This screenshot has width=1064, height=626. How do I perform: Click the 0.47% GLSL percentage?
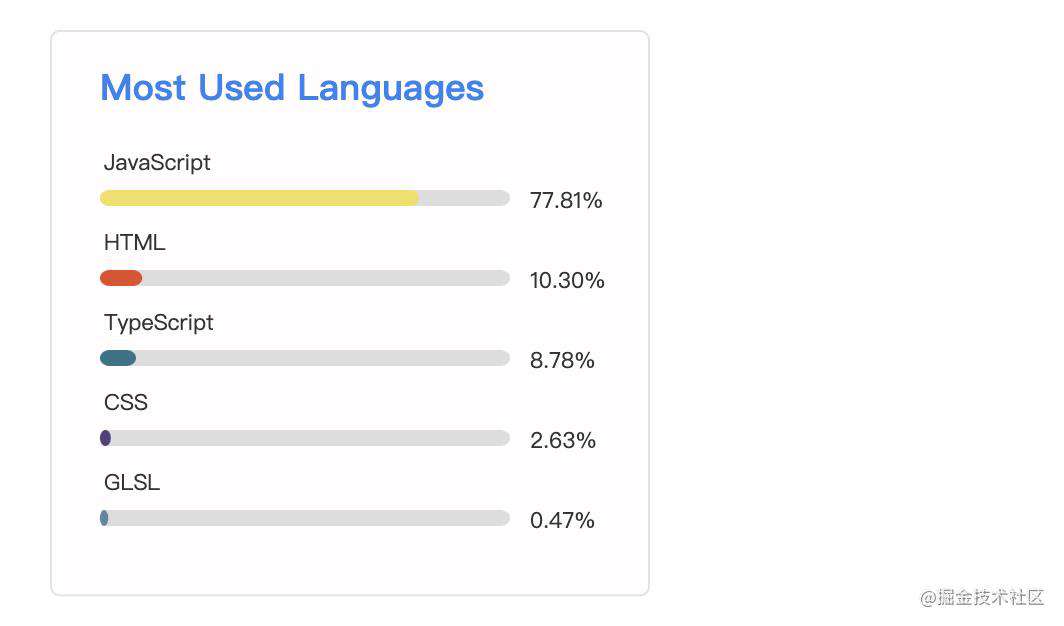pyautogui.click(x=562, y=521)
